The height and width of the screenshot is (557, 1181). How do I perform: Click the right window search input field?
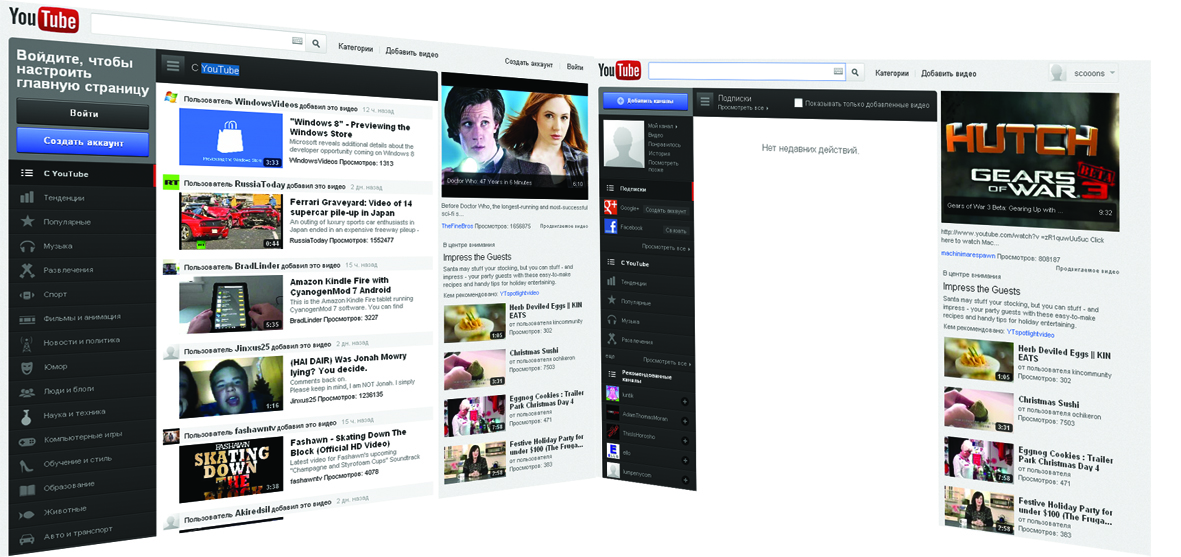point(746,71)
